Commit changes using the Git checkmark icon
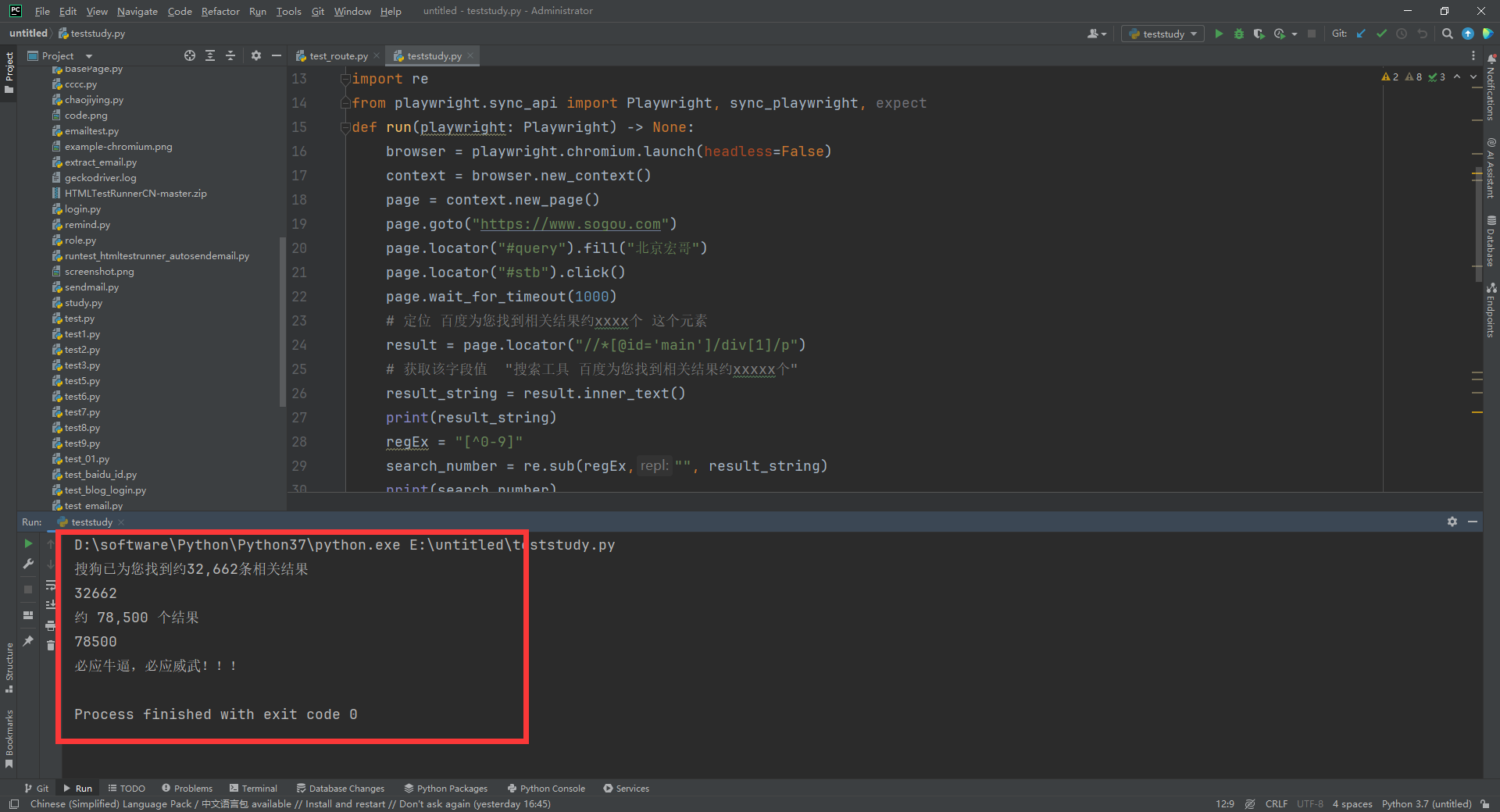This screenshot has height=812, width=1500. (1381, 34)
